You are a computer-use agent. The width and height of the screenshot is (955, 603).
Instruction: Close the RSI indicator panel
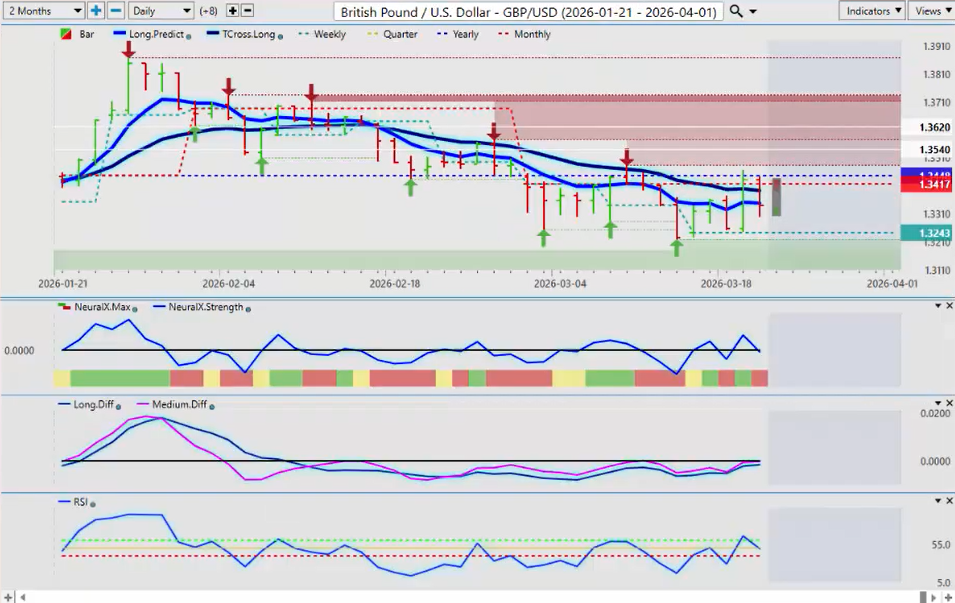(948, 500)
